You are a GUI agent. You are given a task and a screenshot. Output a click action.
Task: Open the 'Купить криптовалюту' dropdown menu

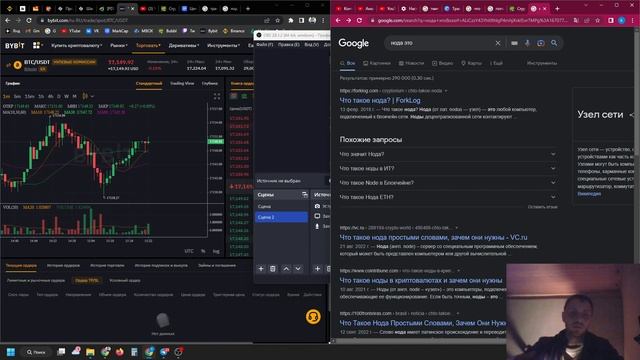[x=76, y=46]
